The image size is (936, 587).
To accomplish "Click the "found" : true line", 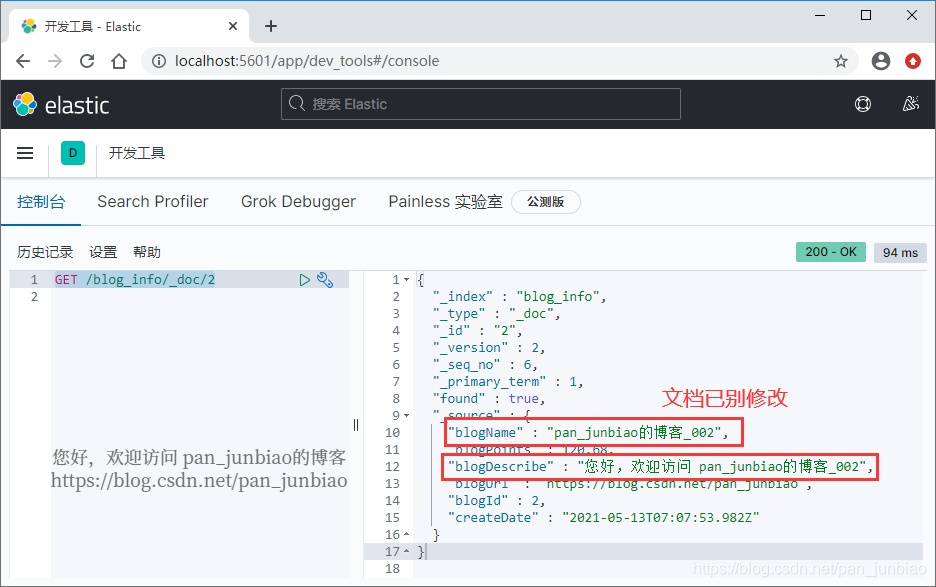I will pyautogui.click(x=489, y=398).
